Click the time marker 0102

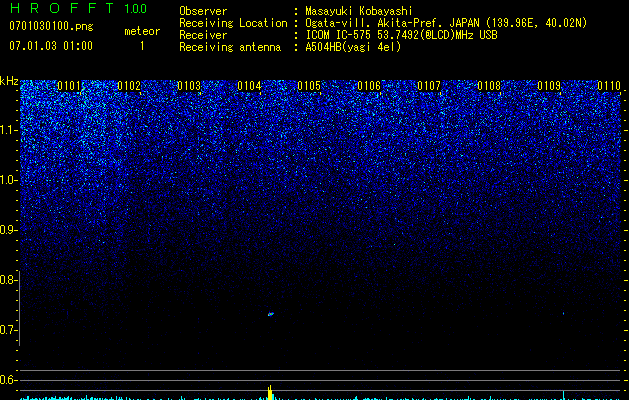pos(129,86)
